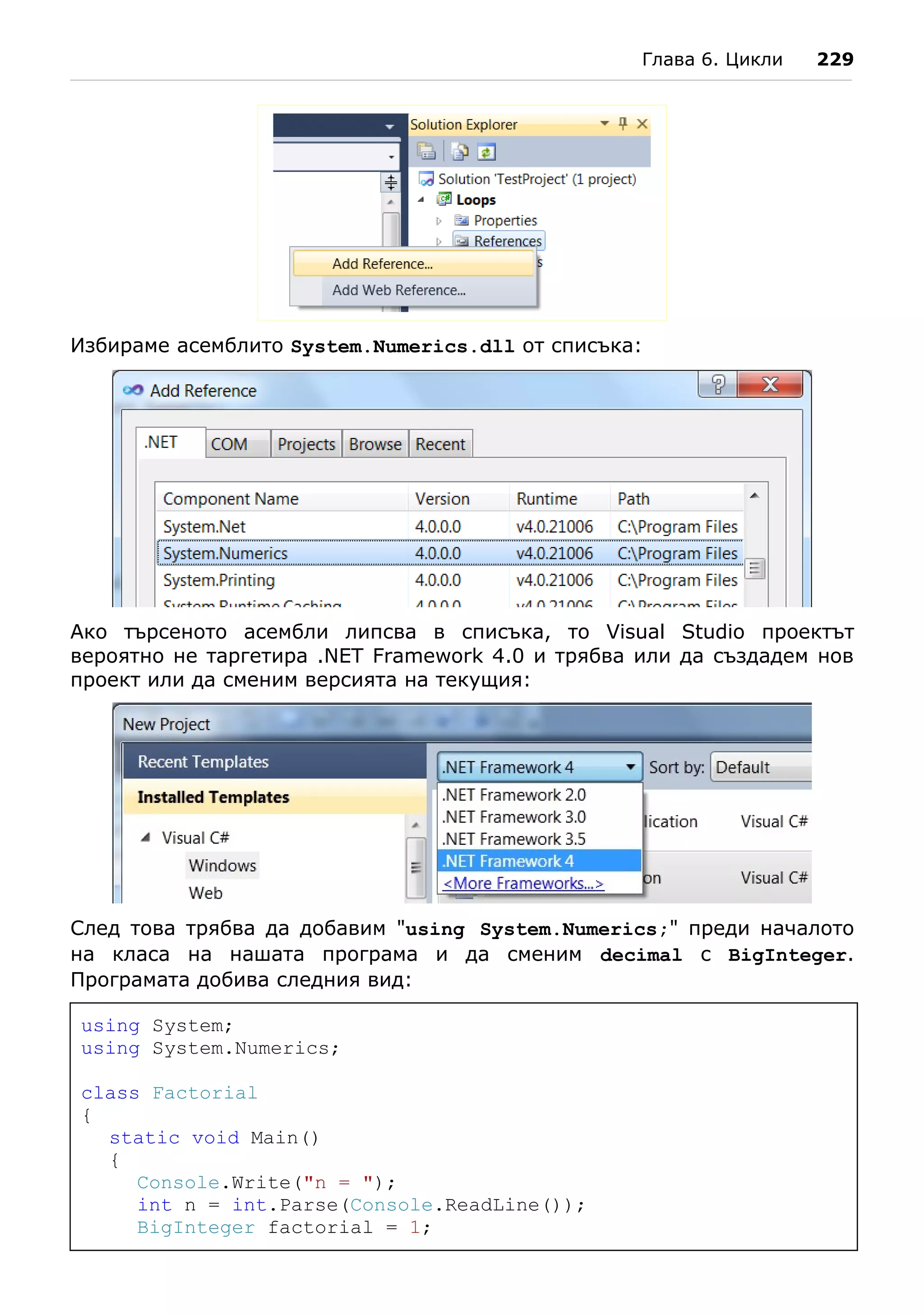Switch to the Browse tab

375,444
